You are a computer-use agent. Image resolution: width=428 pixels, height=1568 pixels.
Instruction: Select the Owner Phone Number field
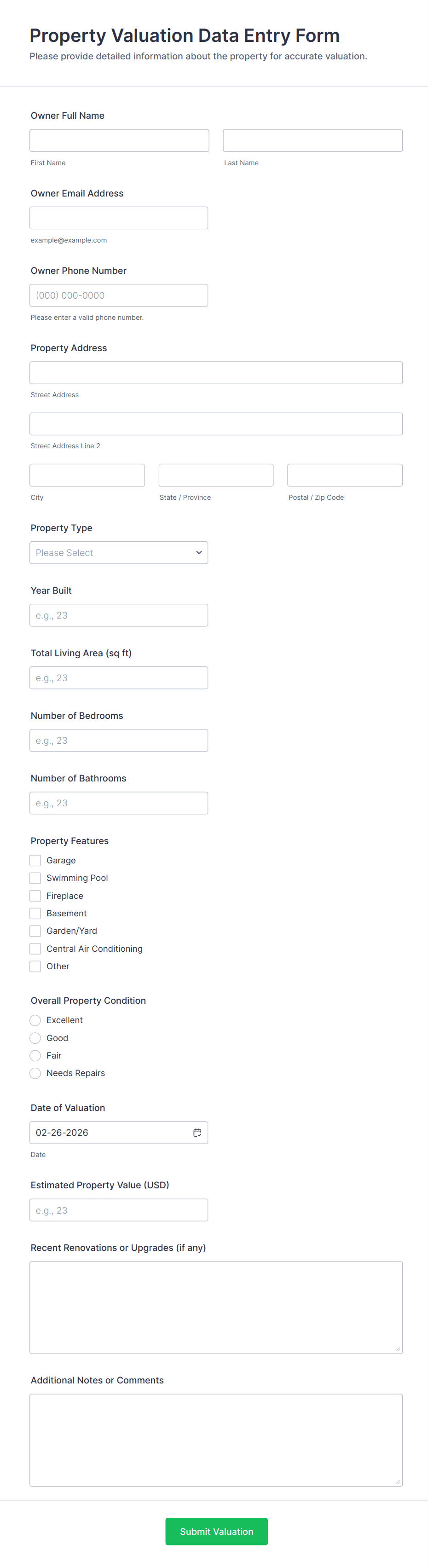(x=119, y=295)
